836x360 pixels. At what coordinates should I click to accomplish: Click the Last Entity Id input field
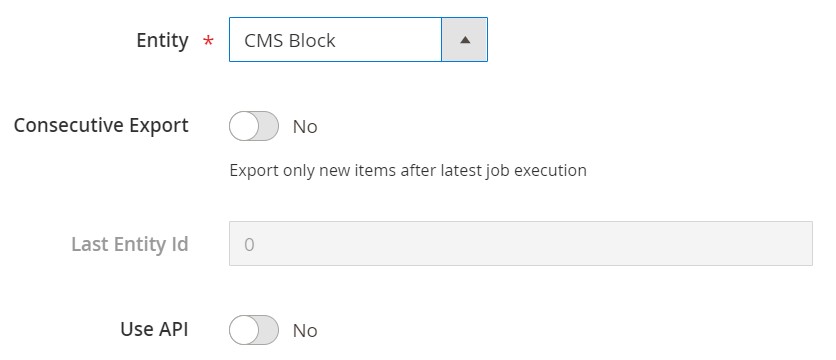click(x=521, y=244)
